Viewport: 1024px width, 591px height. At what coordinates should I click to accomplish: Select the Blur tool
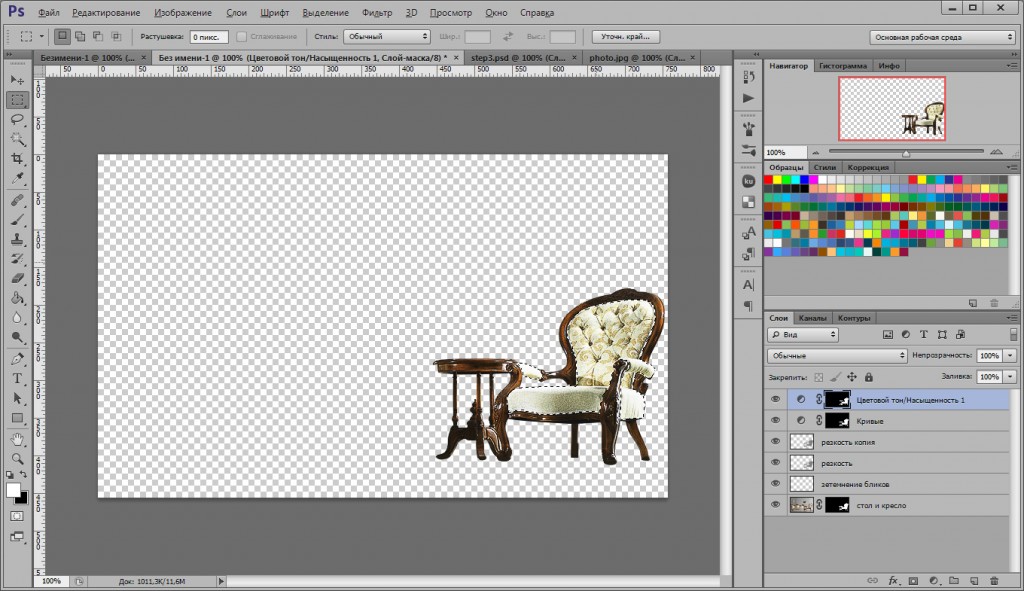click(x=17, y=318)
